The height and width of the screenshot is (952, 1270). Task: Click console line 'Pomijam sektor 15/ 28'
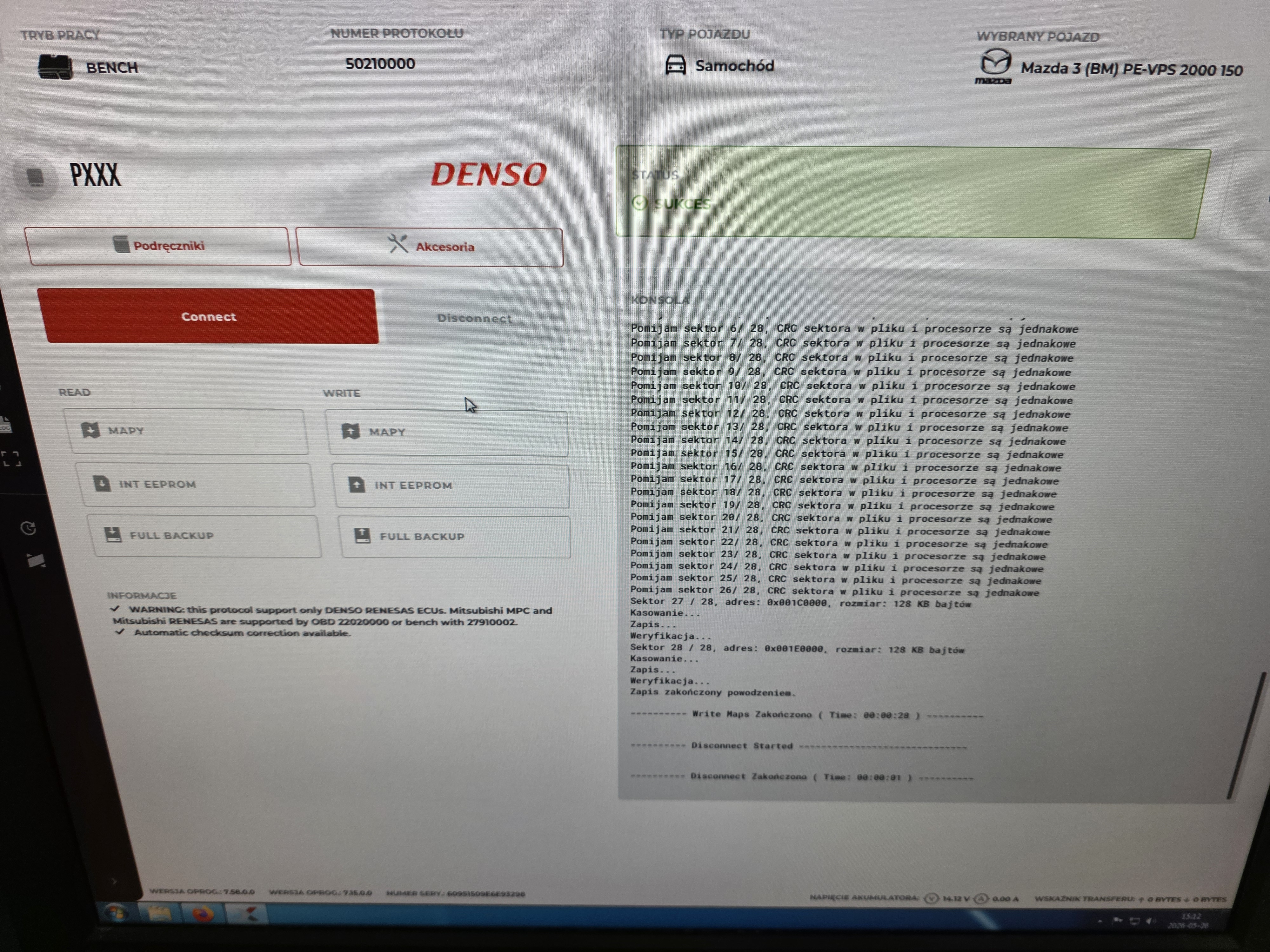click(847, 454)
